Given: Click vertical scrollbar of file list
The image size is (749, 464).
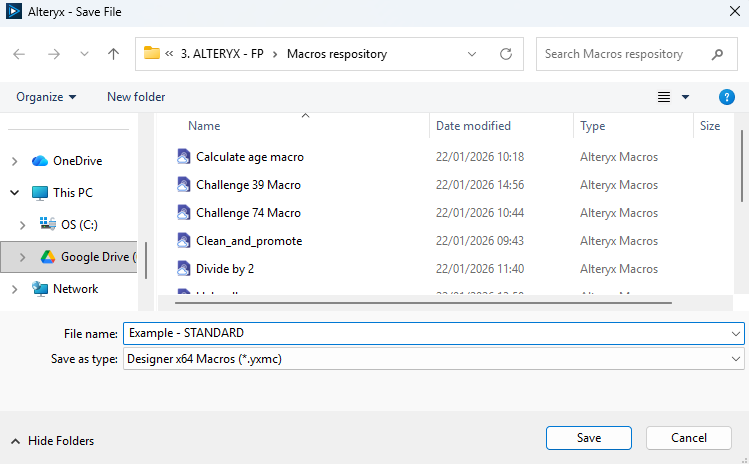Looking at the screenshot, I should pos(742,166).
